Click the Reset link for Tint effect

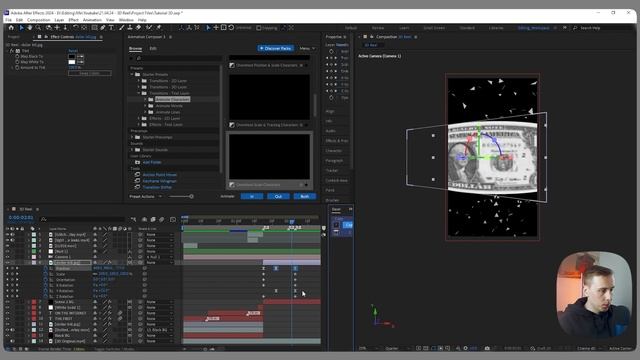[73, 51]
